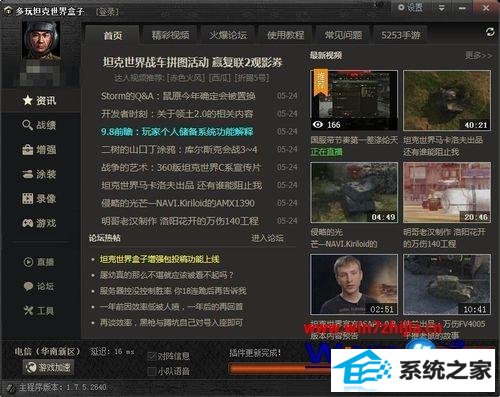Expand the dropdown menu arrow in title bar
Viewport: 500px width, 397px height.
(441, 8)
